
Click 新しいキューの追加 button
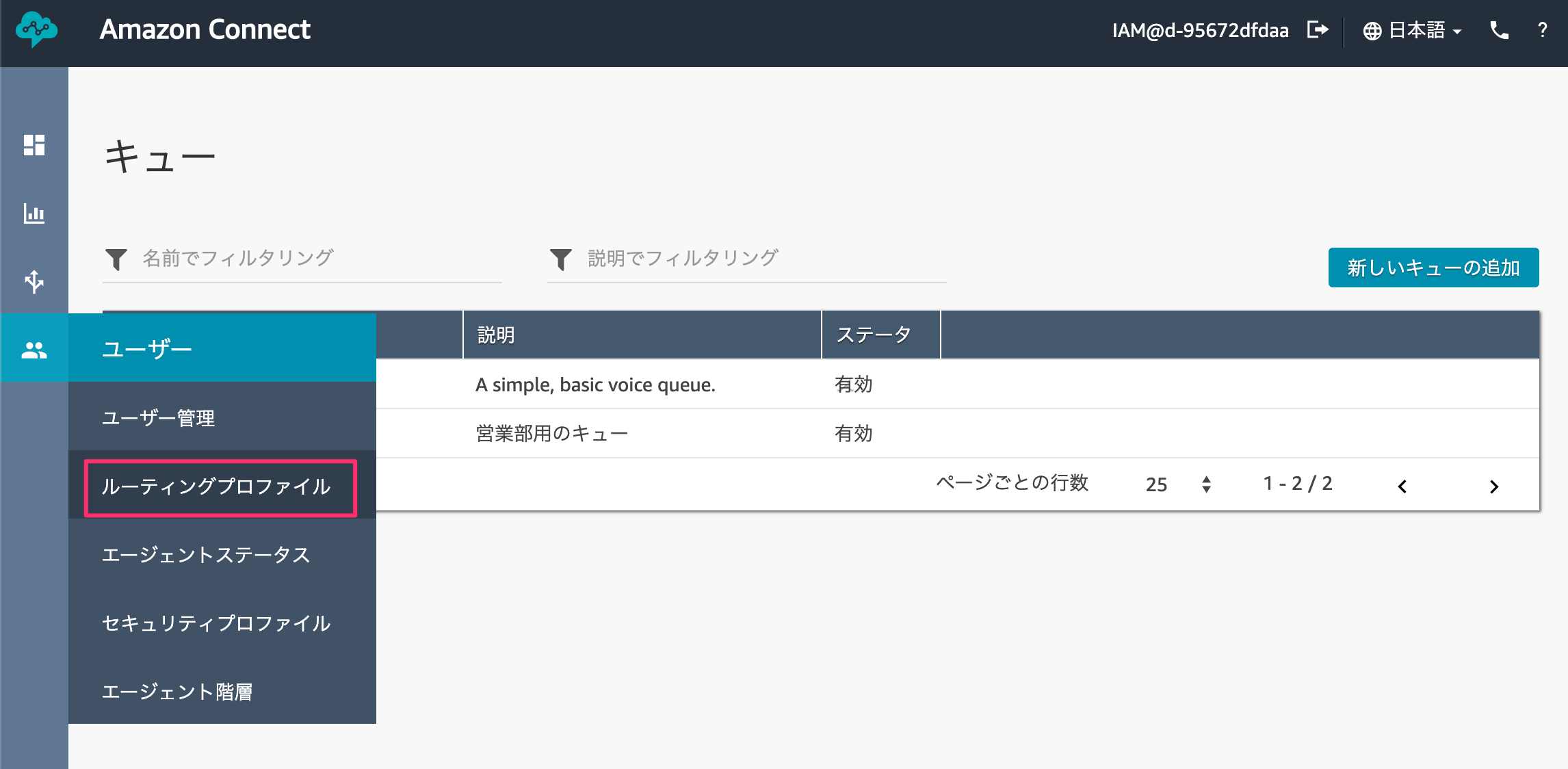(x=1433, y=268)
